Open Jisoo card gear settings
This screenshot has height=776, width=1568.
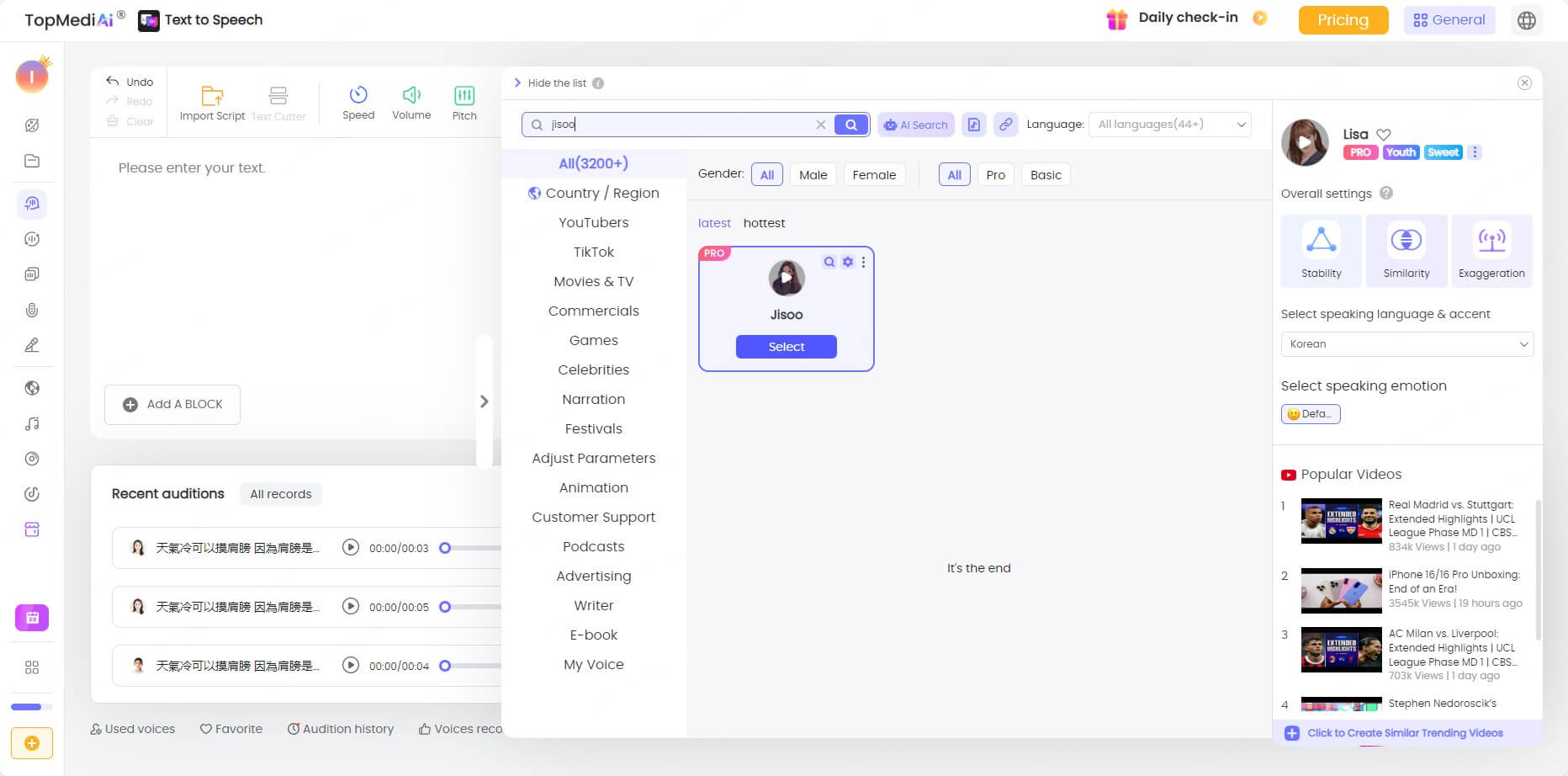coord(848,262)
